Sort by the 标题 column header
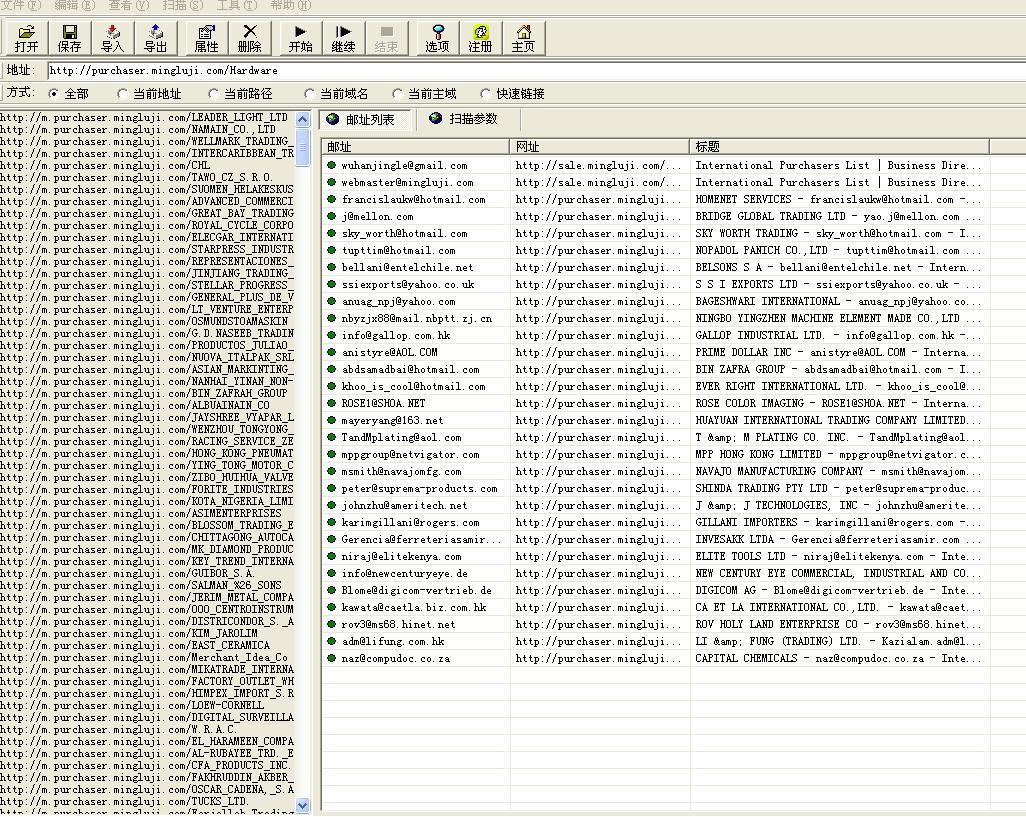 pos(840,147)
